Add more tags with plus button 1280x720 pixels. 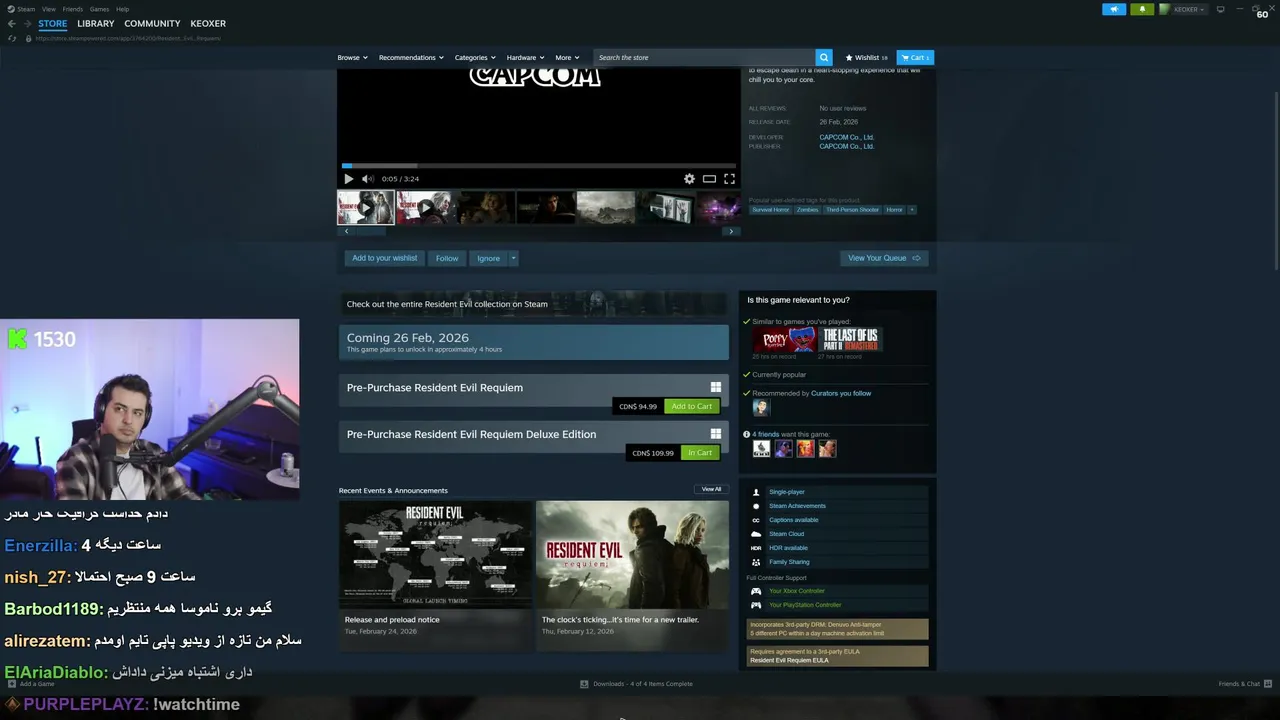point(912,210)
